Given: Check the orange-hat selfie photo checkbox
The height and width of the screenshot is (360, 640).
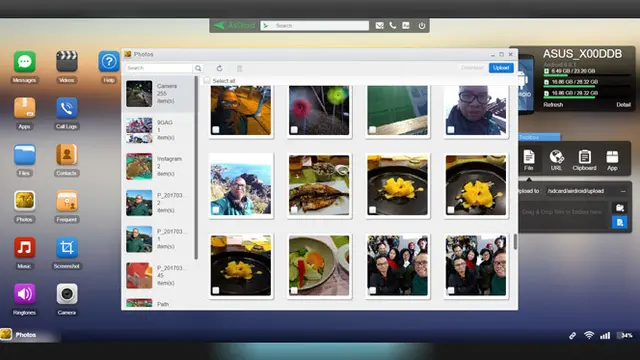Looking at the screenshot, I should point(216,130).
